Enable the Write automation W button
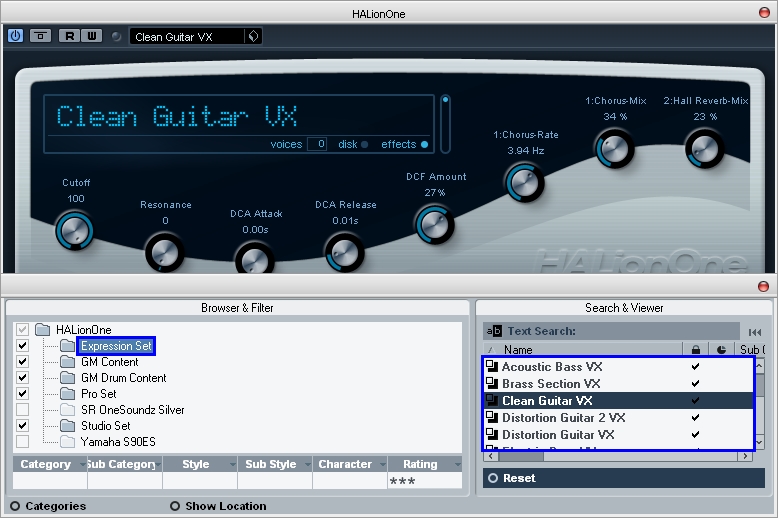Image resolution: width=778 pixels, height=518 pixels. 92,36
